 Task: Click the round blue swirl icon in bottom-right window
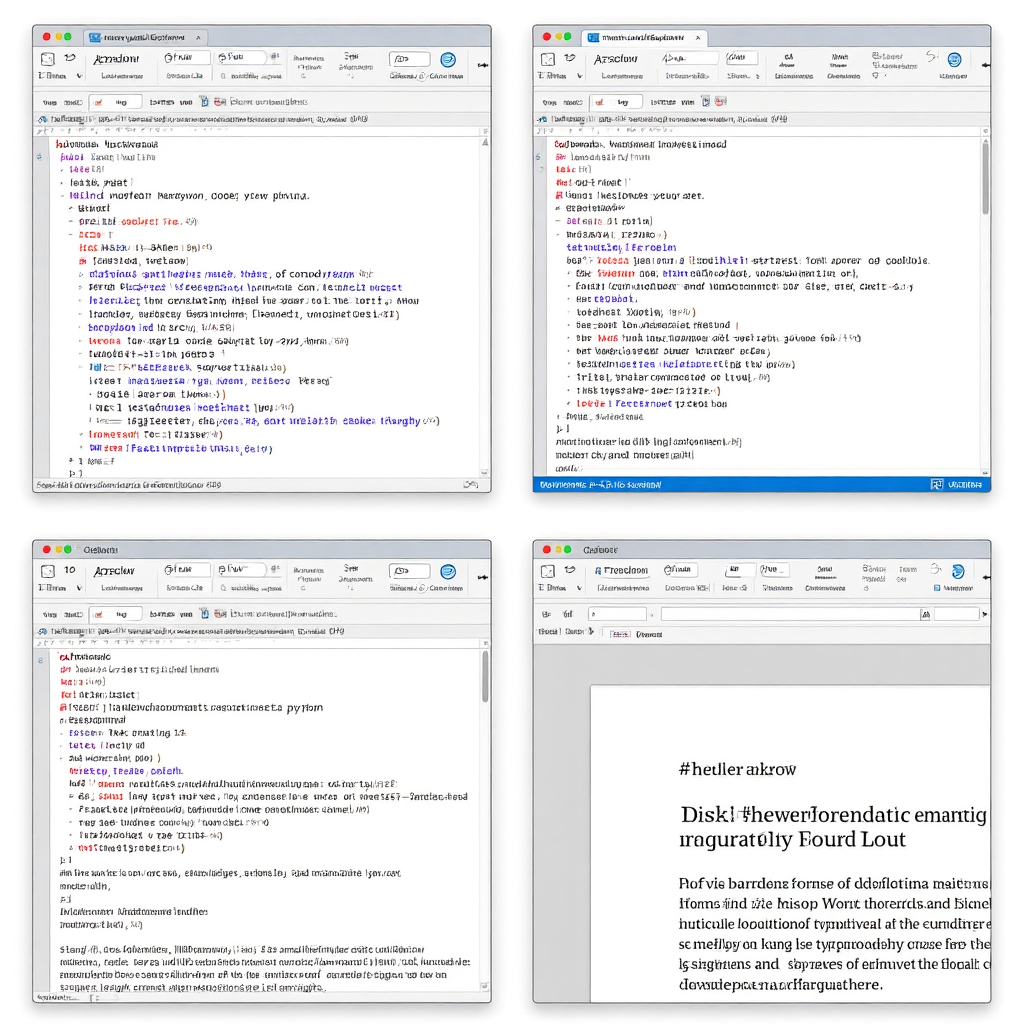pos(958,571)
